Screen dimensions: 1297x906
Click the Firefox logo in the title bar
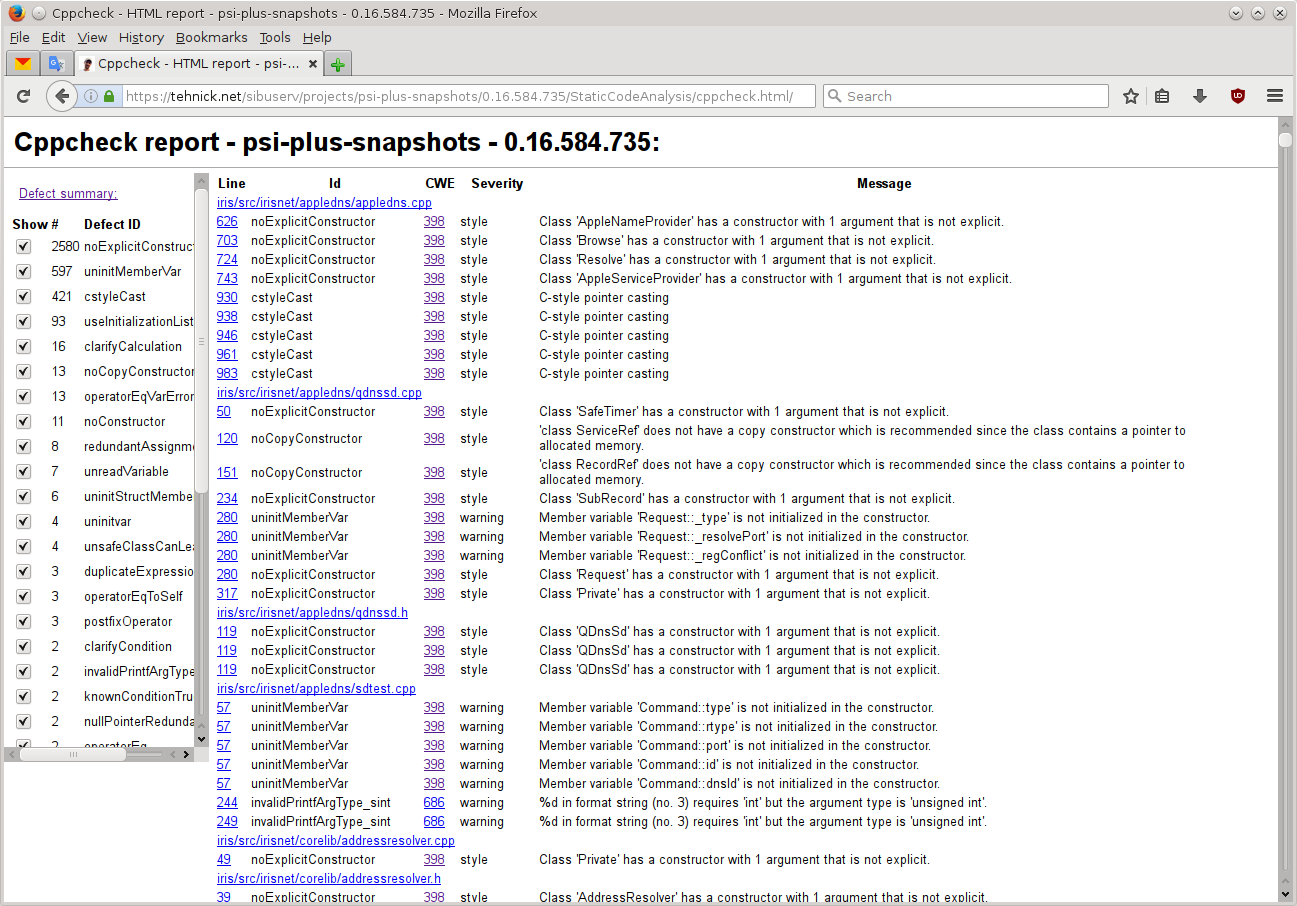pyautogui.click(x=15, y=13)
